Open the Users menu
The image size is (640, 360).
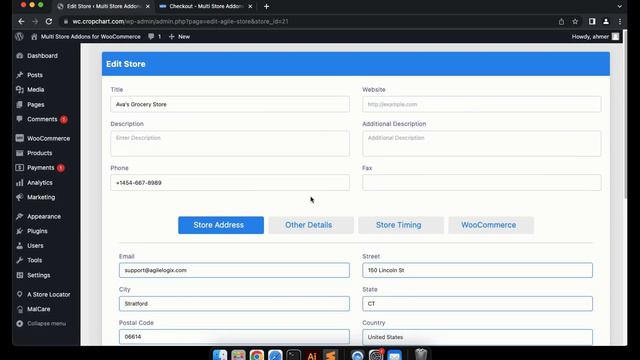pyautogui.click(x=35, y=246)
